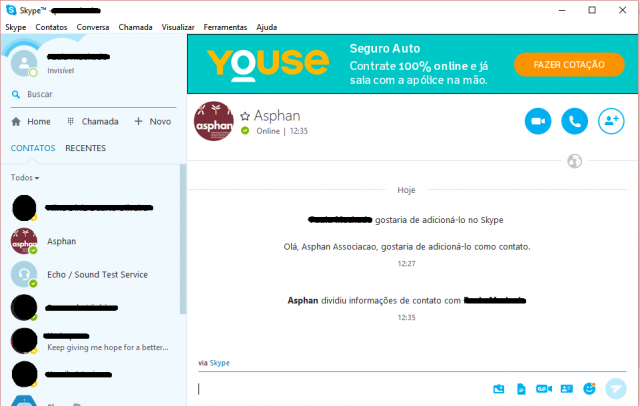Viewport: 640px width, 406px height.
Task: Click the Asphan name in the conversation header
Action: coord(277,116)
